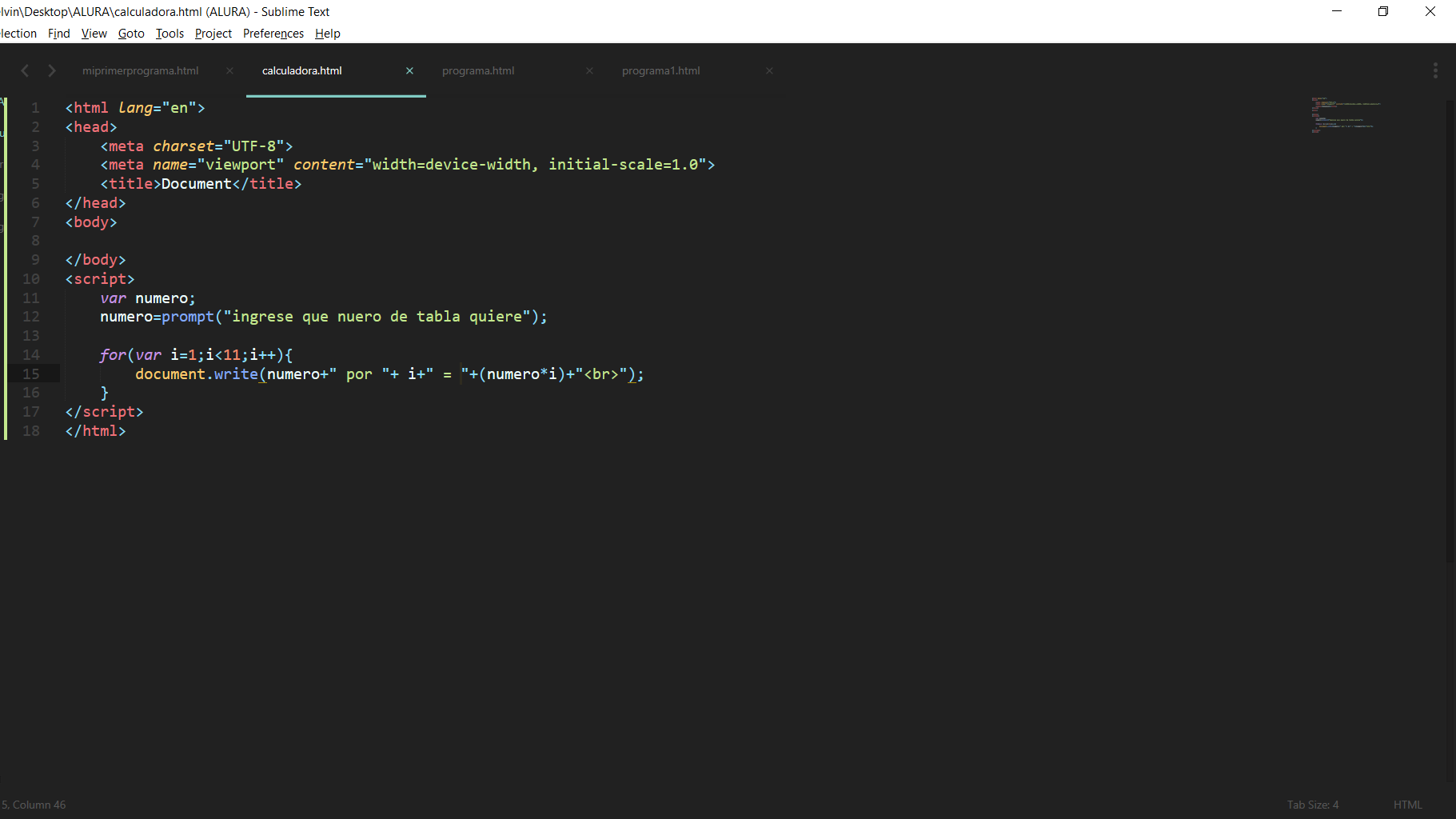Open the programa1.html tab
1456x819 pixels.
coord(661,70)
